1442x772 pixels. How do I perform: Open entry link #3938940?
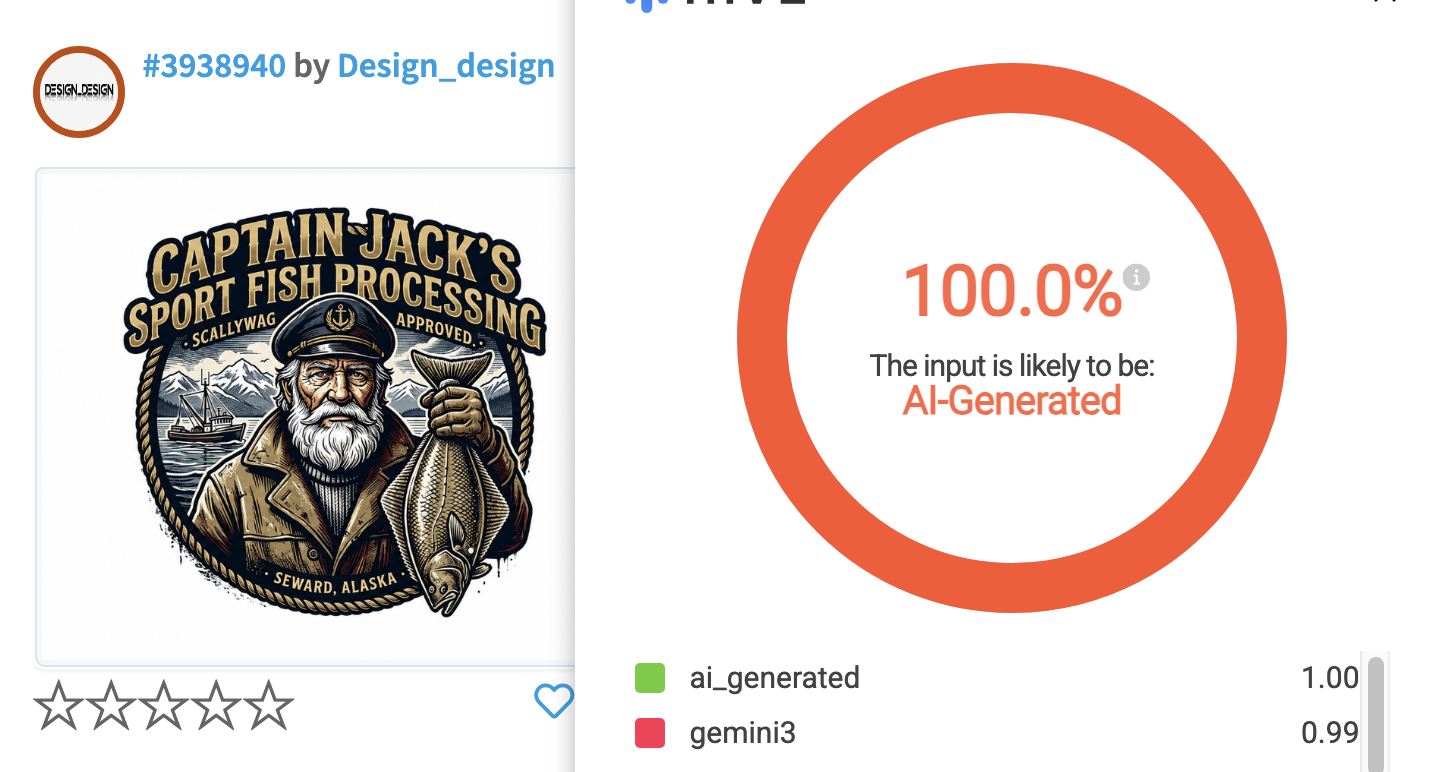coord(214,66)
